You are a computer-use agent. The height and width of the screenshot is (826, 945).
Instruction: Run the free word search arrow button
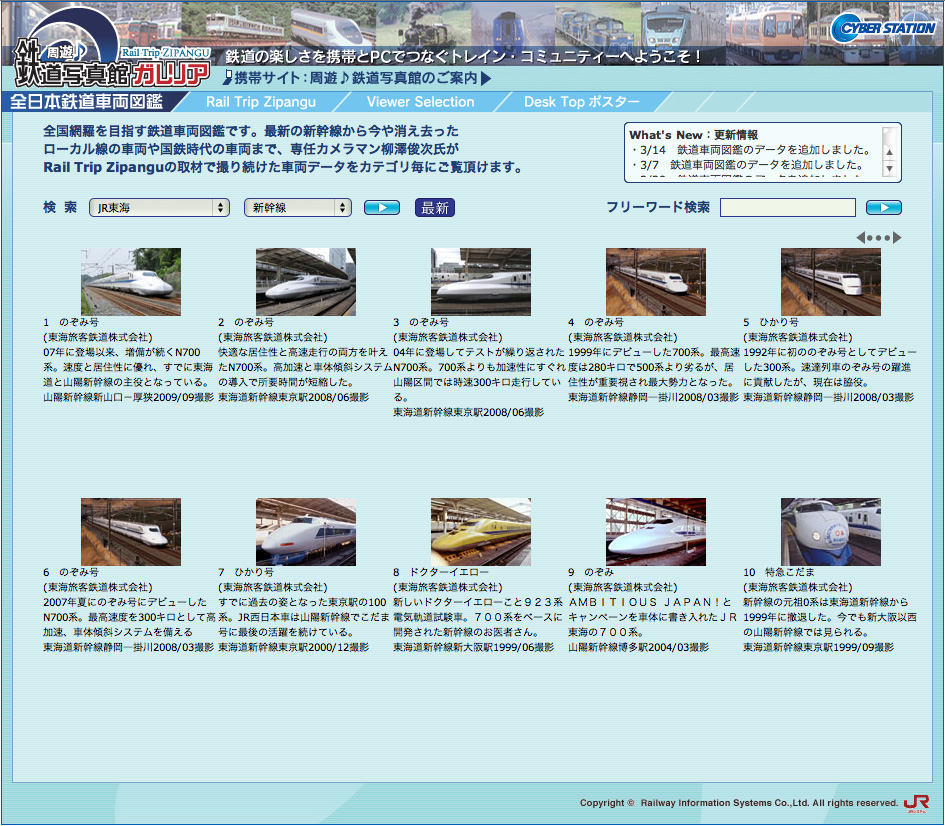884,208
